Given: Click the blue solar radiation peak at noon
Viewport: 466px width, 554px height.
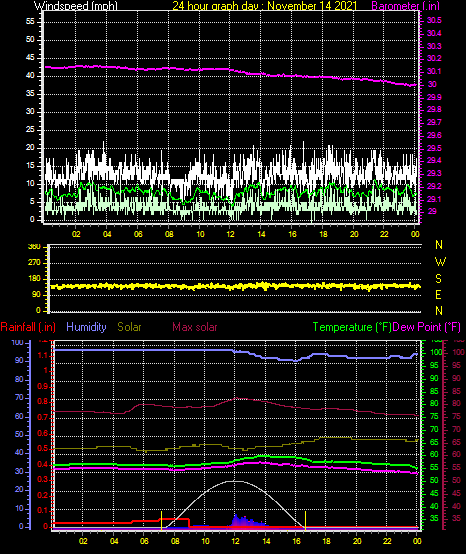Looking at the screenshot, I should (x=236, y=520).
